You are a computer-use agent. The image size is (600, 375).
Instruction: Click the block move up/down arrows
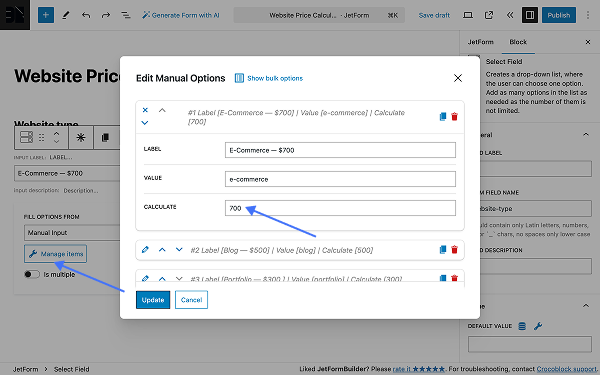57,137
